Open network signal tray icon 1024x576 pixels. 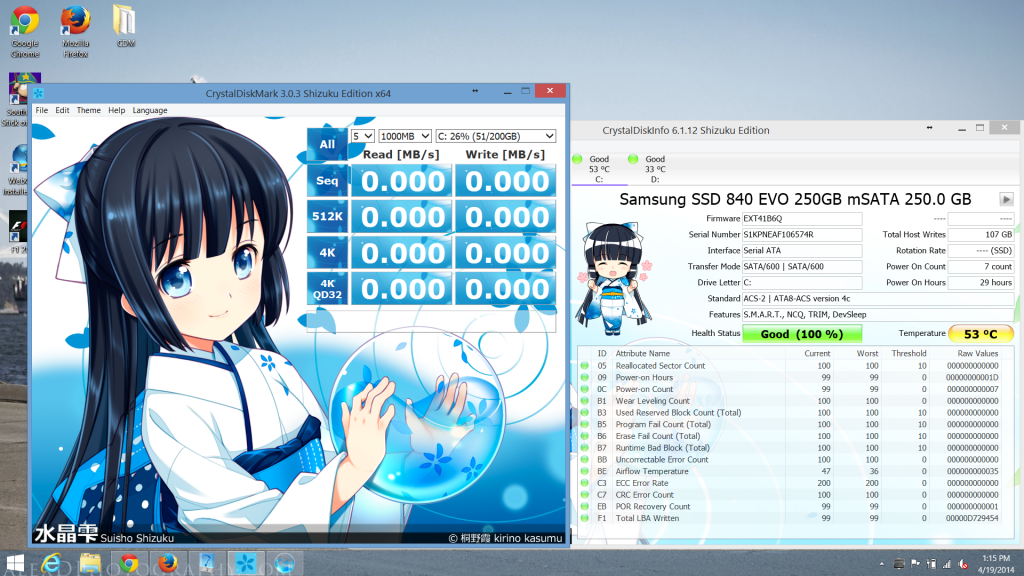point(947,564)
